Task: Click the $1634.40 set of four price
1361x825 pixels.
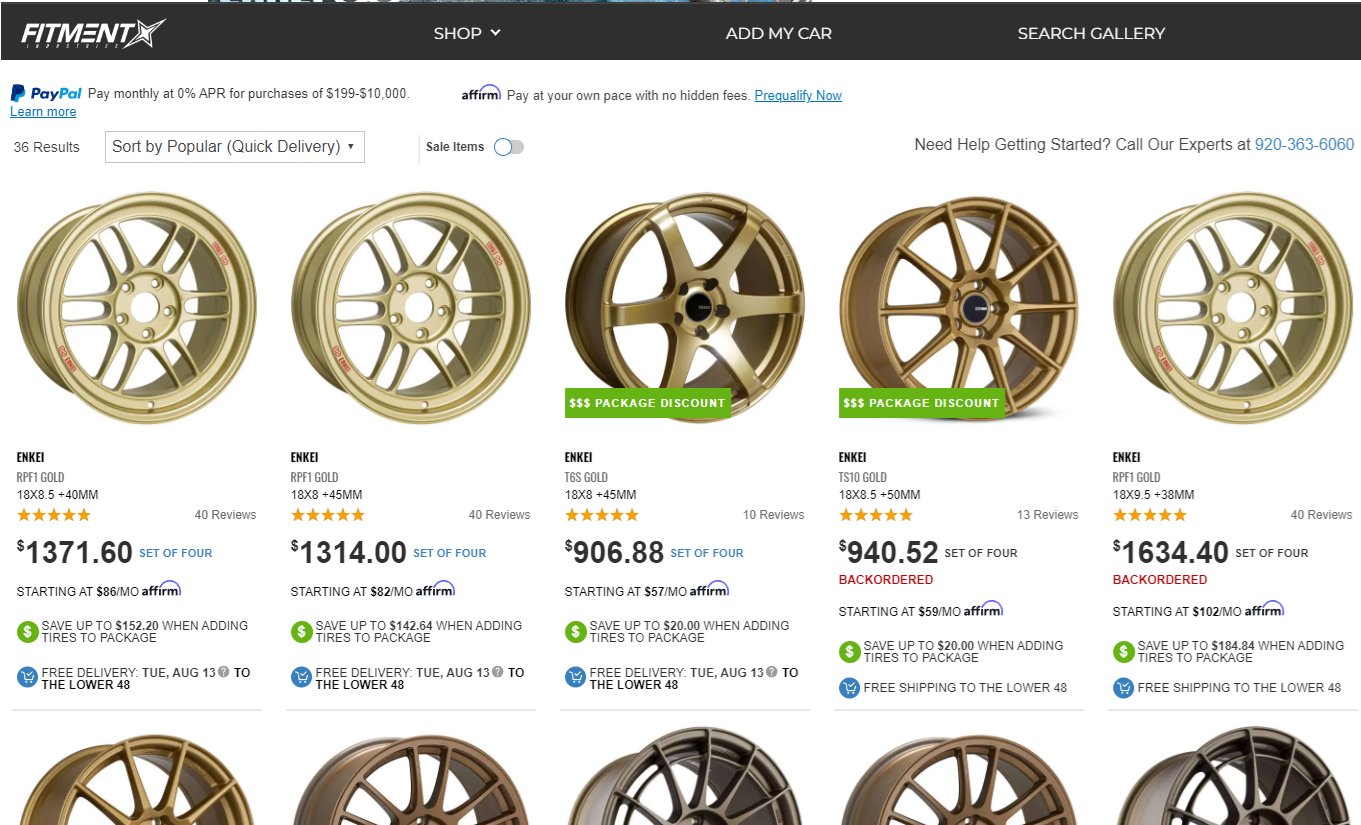Action: (1171, 552)
